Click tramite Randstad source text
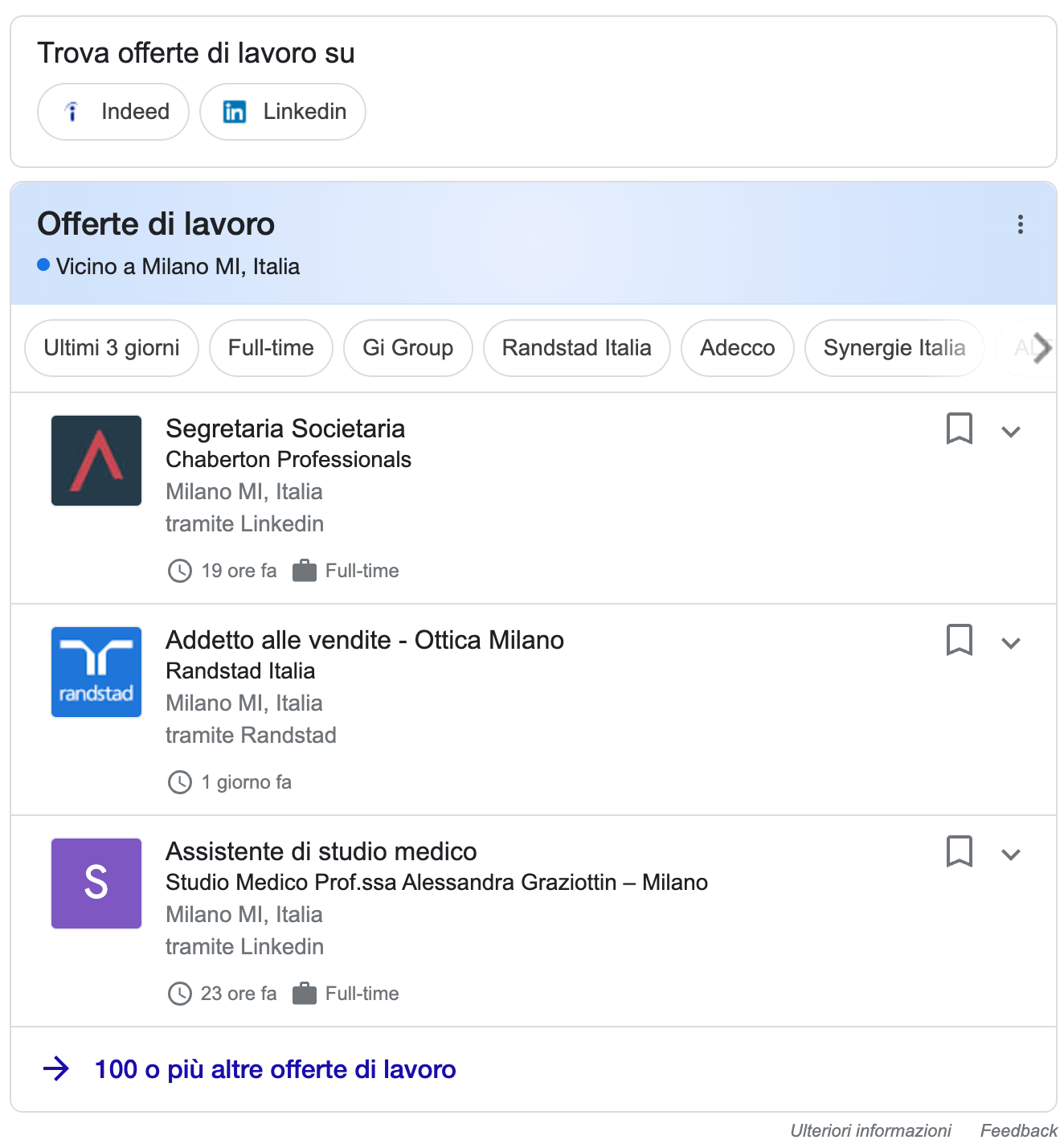The width and height of the screenshot is (1064, 1148). [x=251, y=736]
